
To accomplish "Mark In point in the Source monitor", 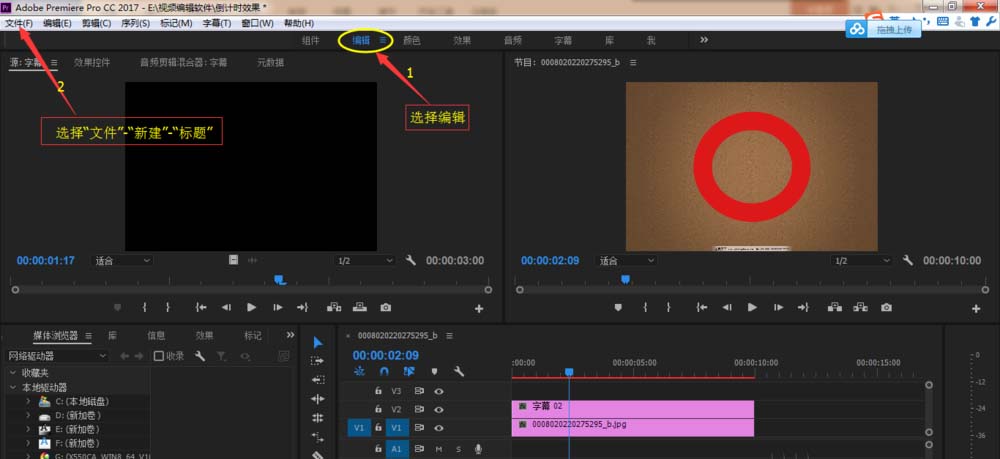I will (x=145, y=307).
